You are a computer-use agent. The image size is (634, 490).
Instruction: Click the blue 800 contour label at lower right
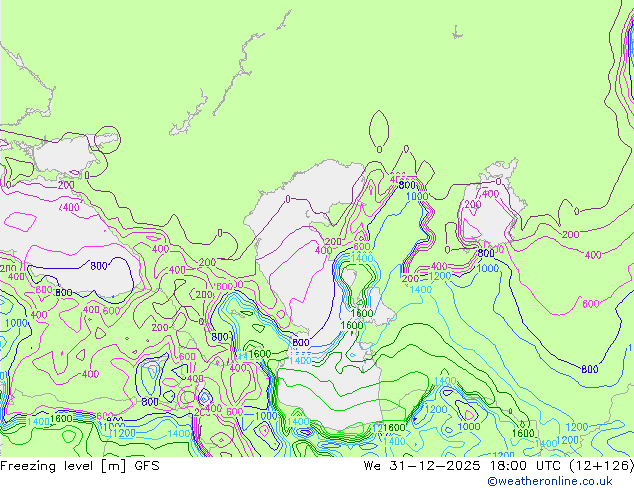pyautogui.click(x=589, y=369)
